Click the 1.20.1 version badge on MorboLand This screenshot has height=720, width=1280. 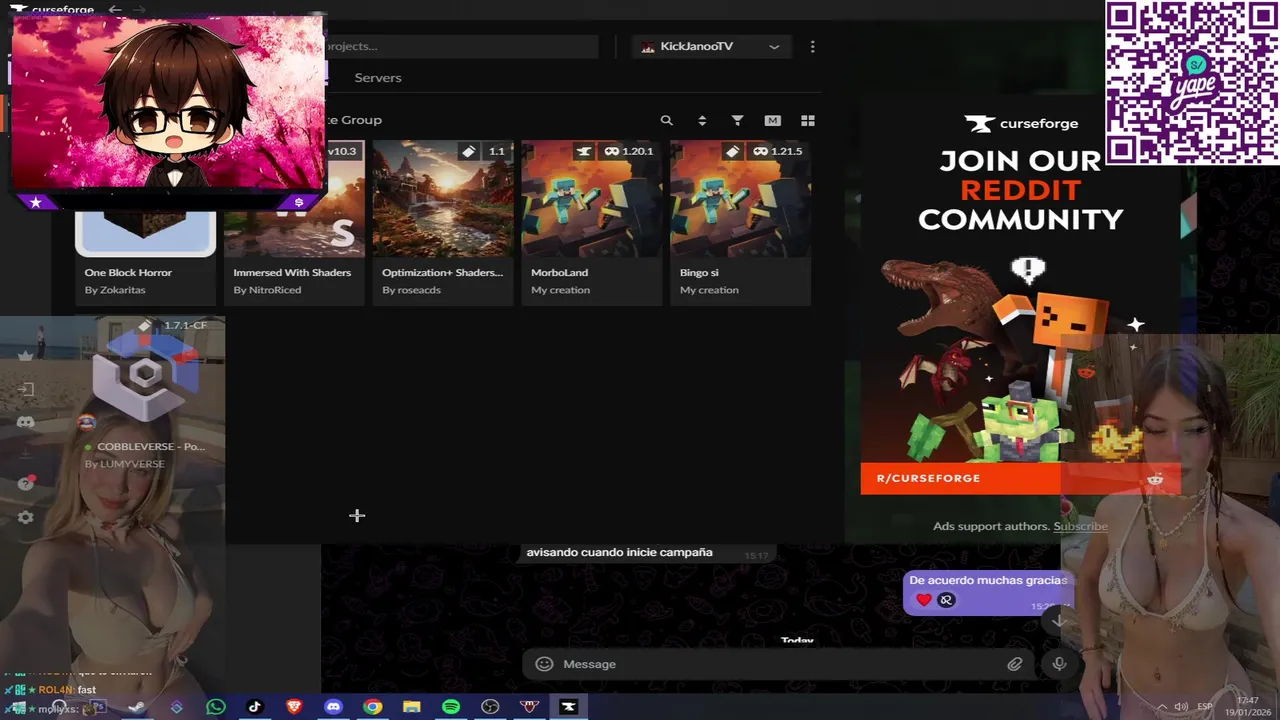click(628, 151)
